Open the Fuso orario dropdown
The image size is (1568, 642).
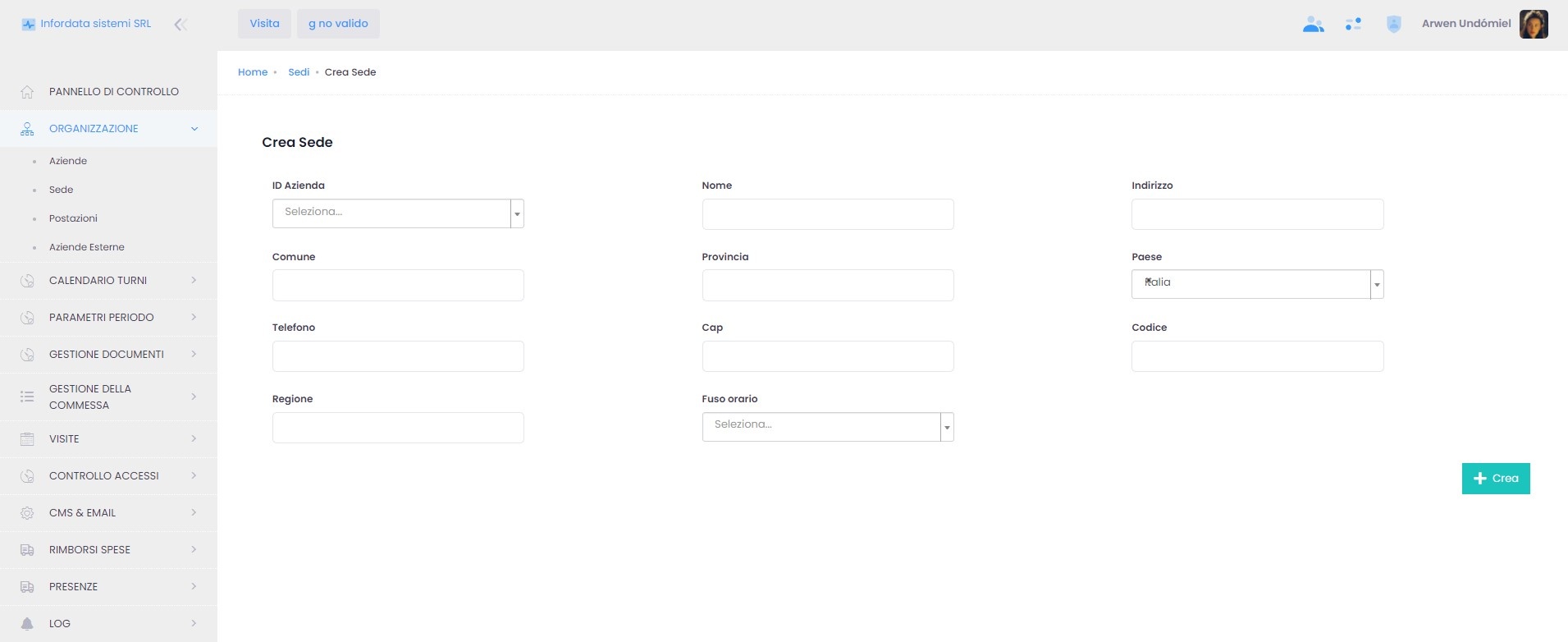click(827, 427)
